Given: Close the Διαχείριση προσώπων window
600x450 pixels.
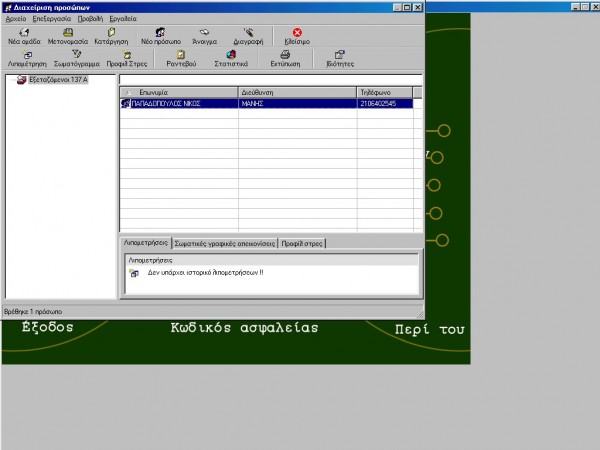Looking at the screenshot, I should (x=418, y=7).
